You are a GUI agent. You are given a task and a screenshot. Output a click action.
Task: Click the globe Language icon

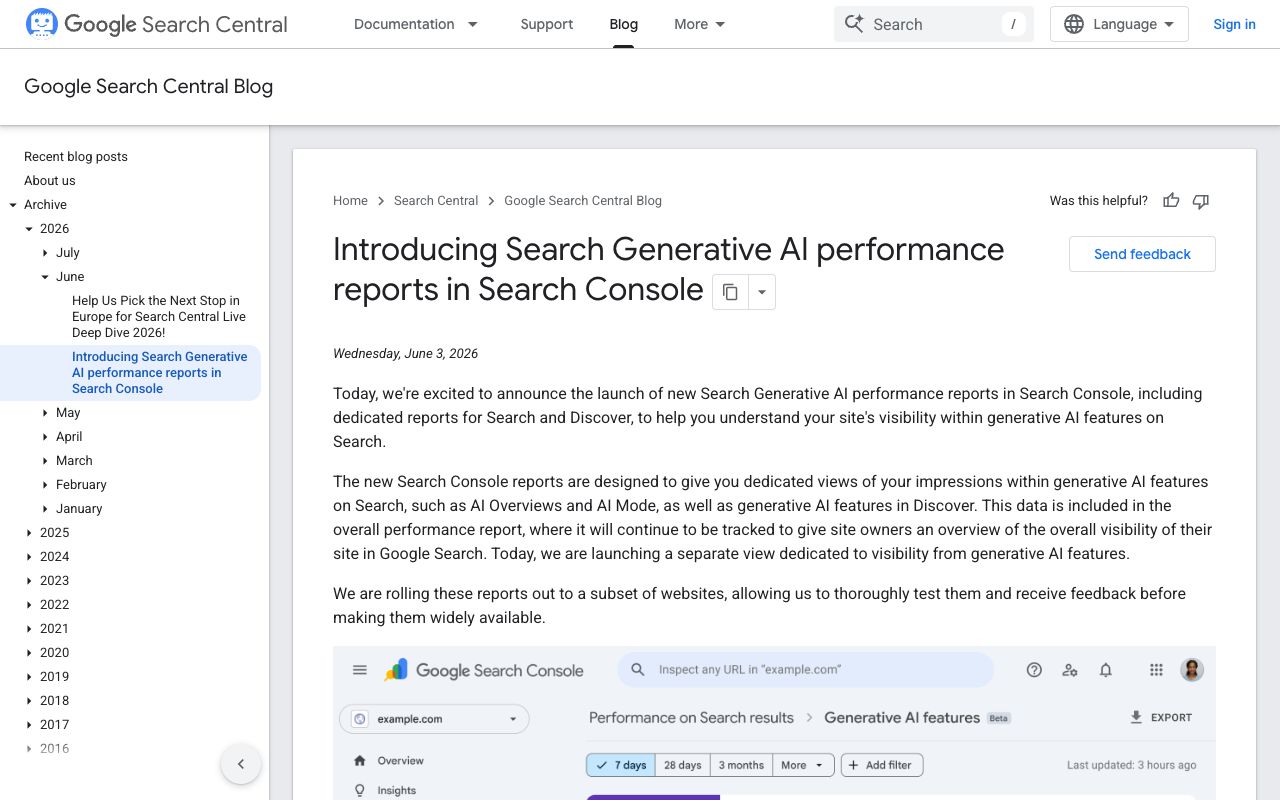(1074, 24)
